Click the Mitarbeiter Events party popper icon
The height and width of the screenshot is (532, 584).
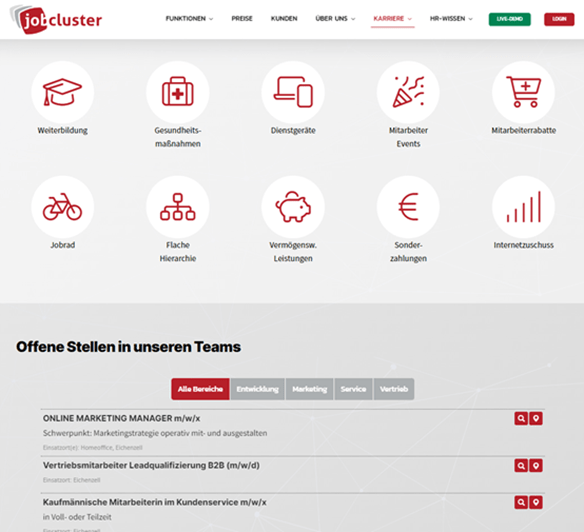click(408, 92)
